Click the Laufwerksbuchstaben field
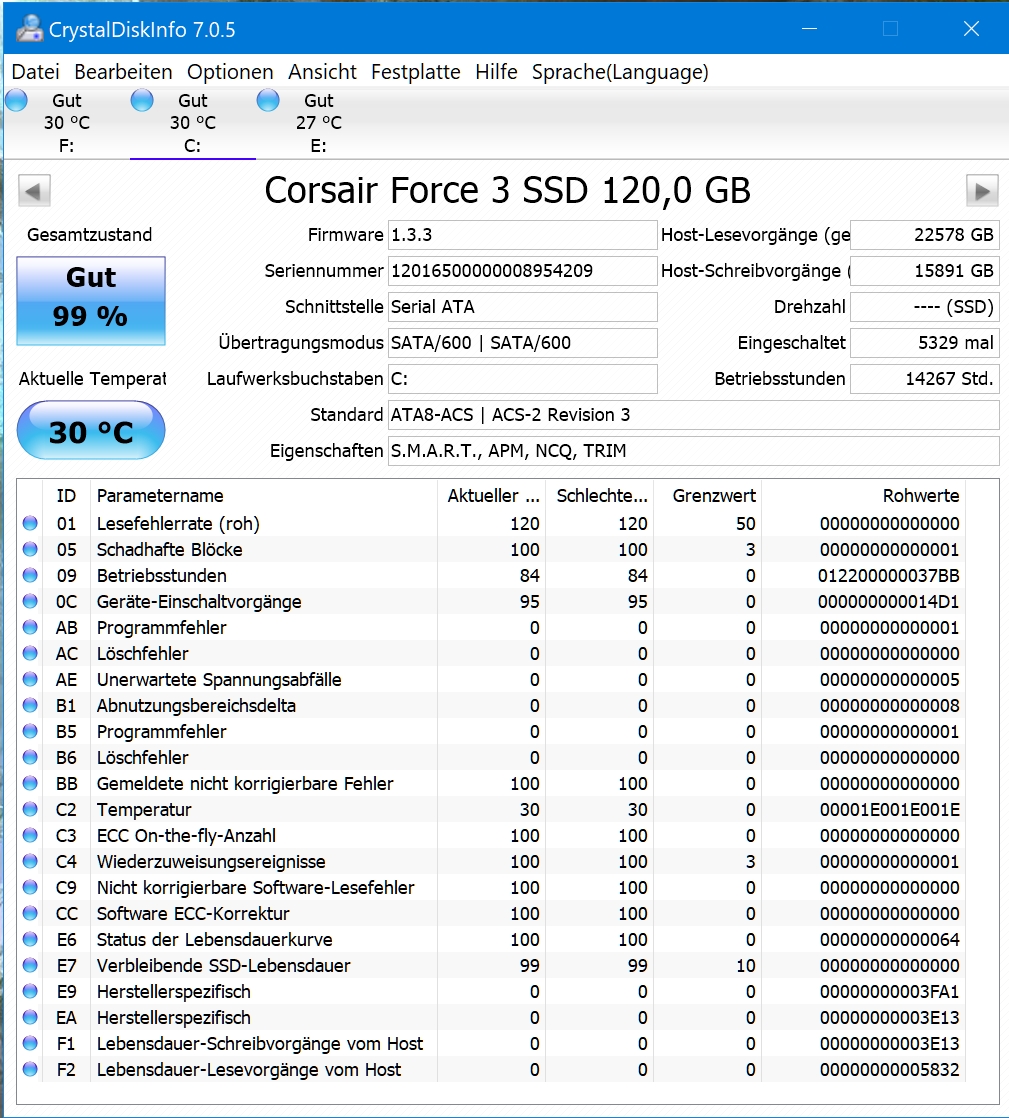The image size is (1009, 1118). pos(523,379)
